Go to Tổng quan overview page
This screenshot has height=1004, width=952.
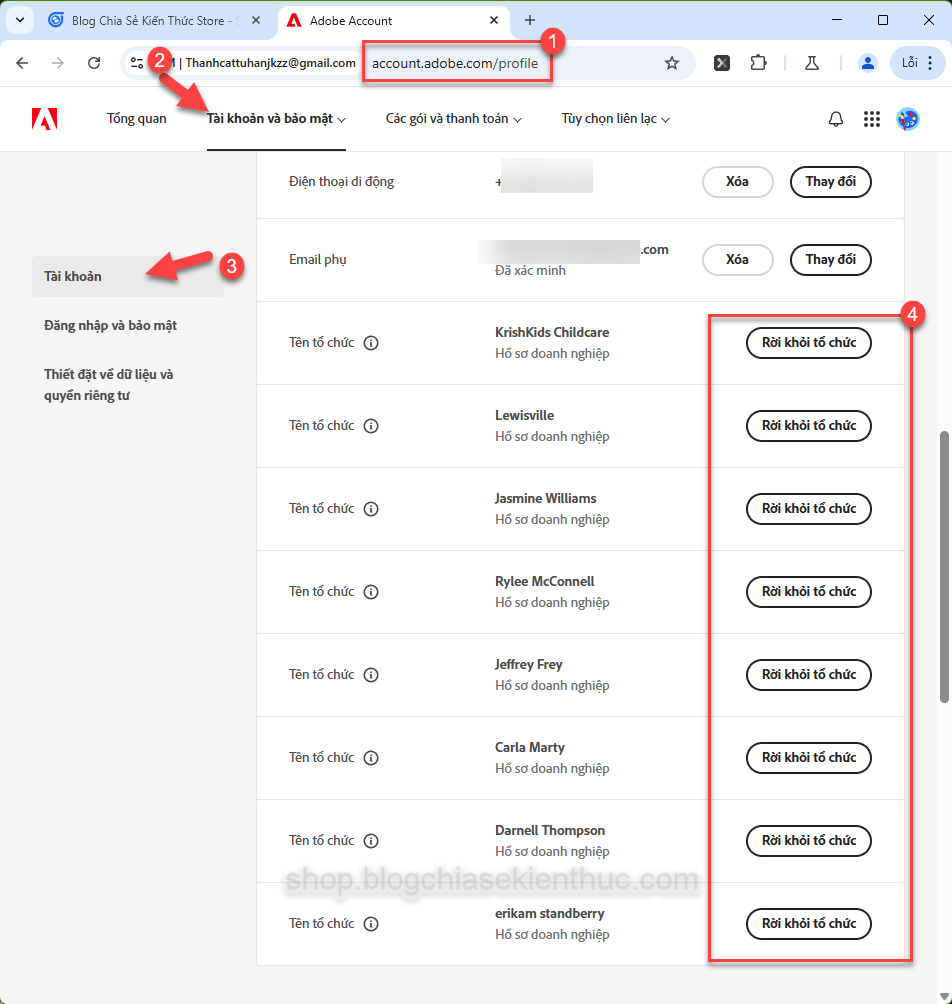click(136, 118)
